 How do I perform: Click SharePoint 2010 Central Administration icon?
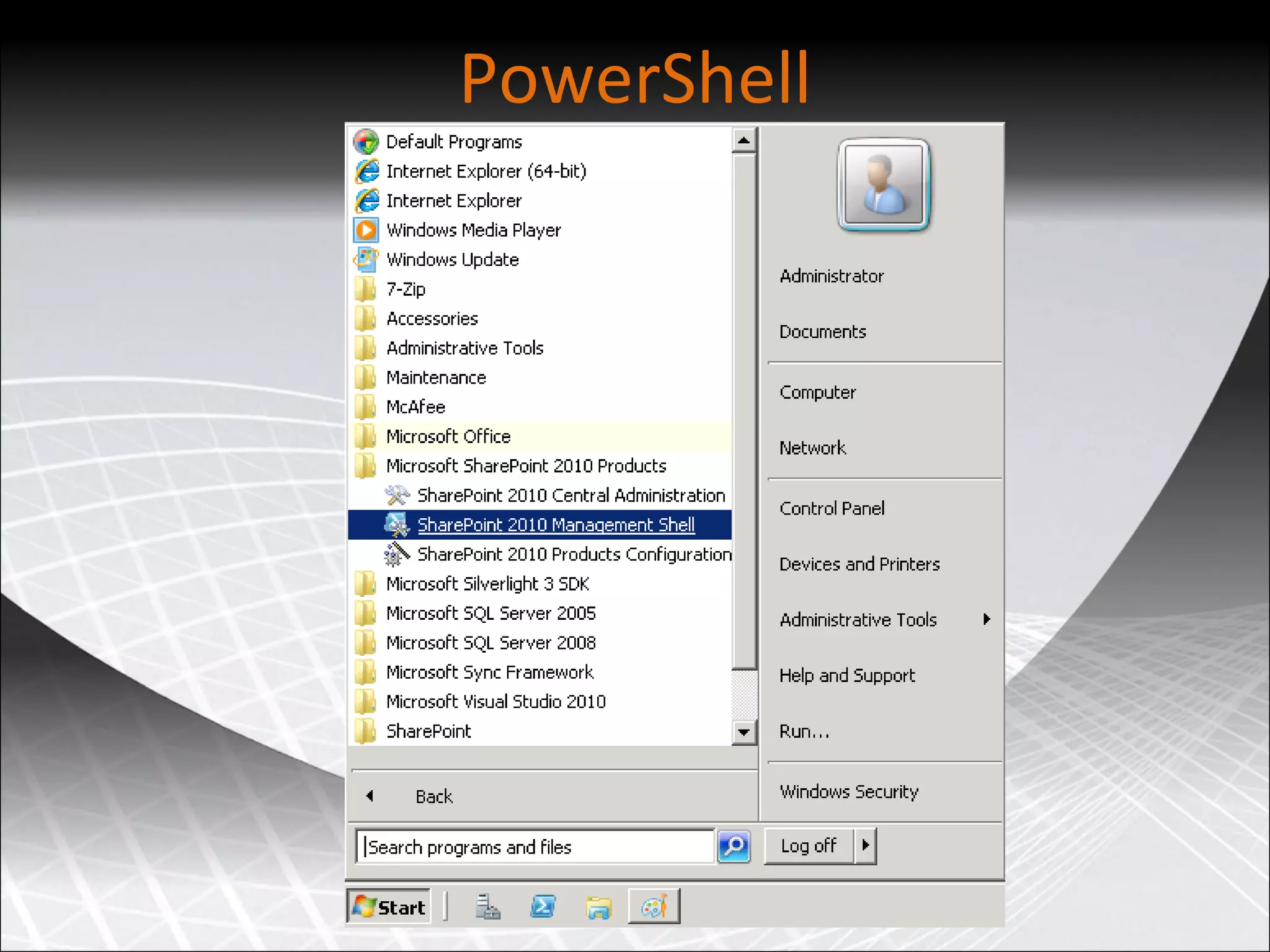tap(397, 495)
